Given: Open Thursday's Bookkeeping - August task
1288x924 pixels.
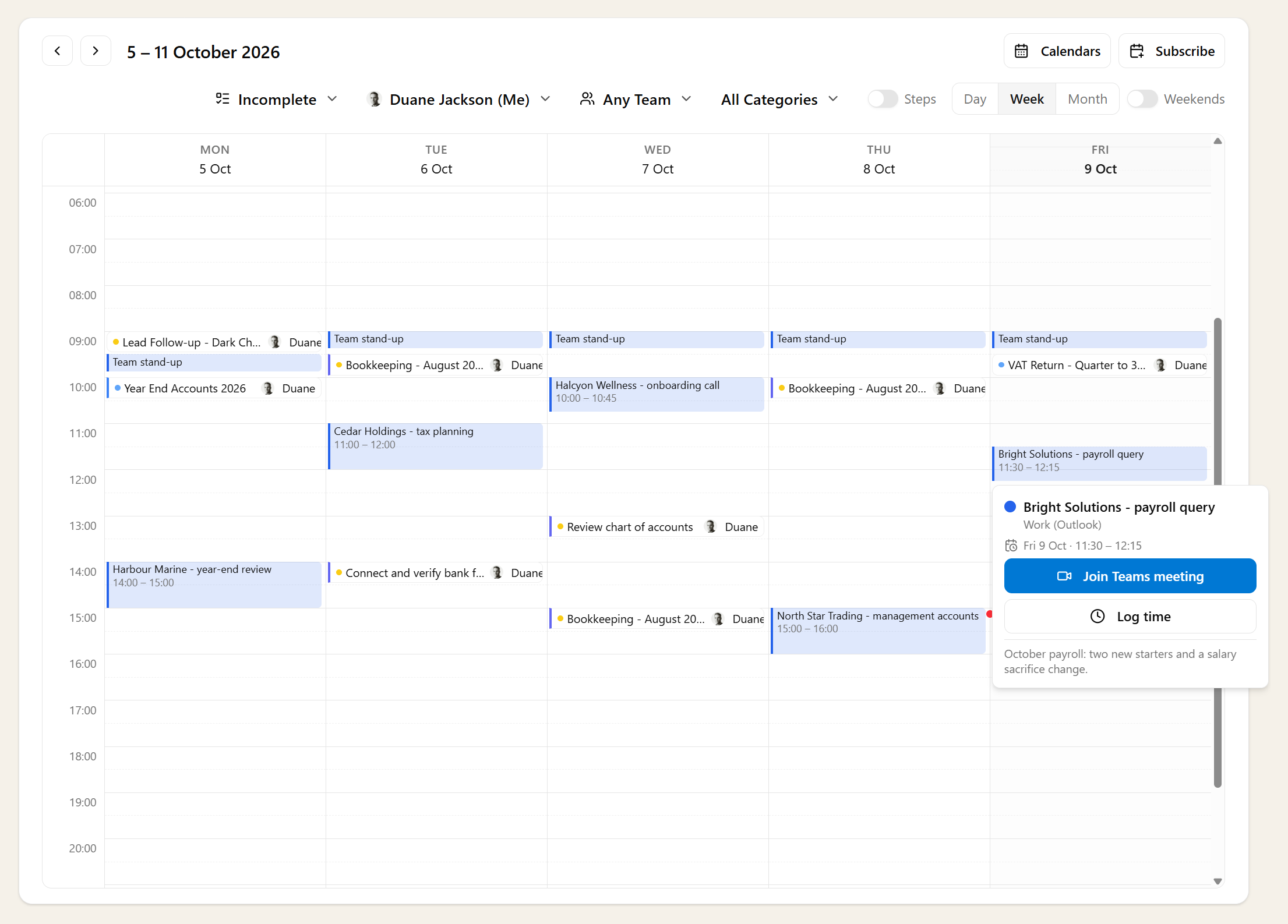Looking at the screenshot, I should click(x=878, y=388).
